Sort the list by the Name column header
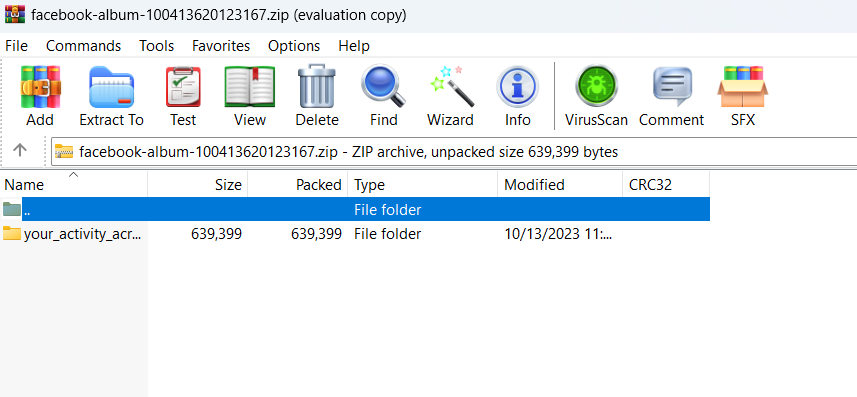The height and width of the screenshot is (397, 857). coord(74,185)
